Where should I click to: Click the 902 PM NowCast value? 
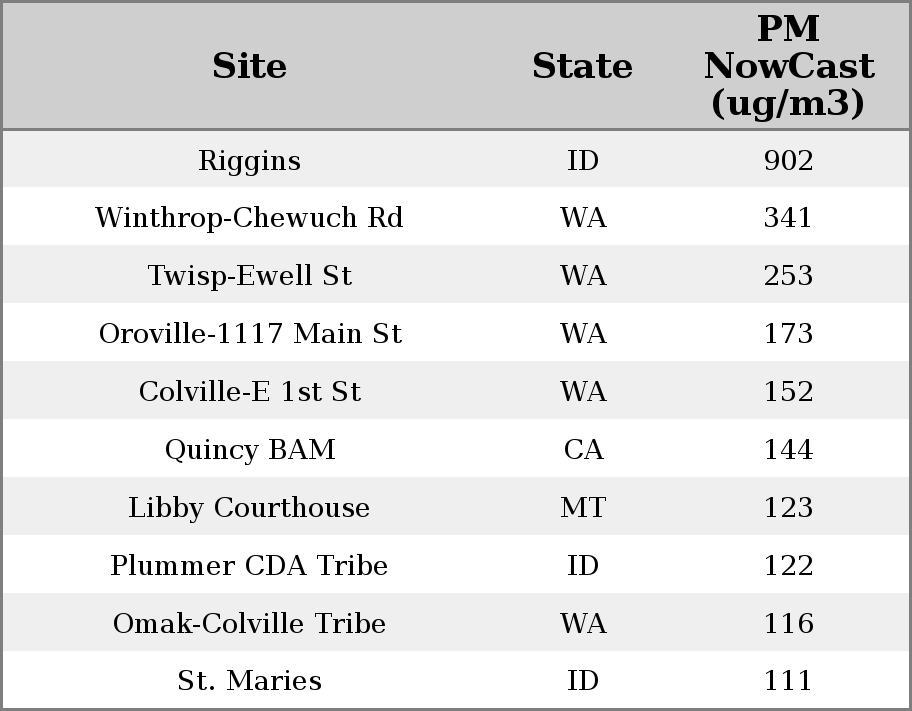tap(788, 161)
